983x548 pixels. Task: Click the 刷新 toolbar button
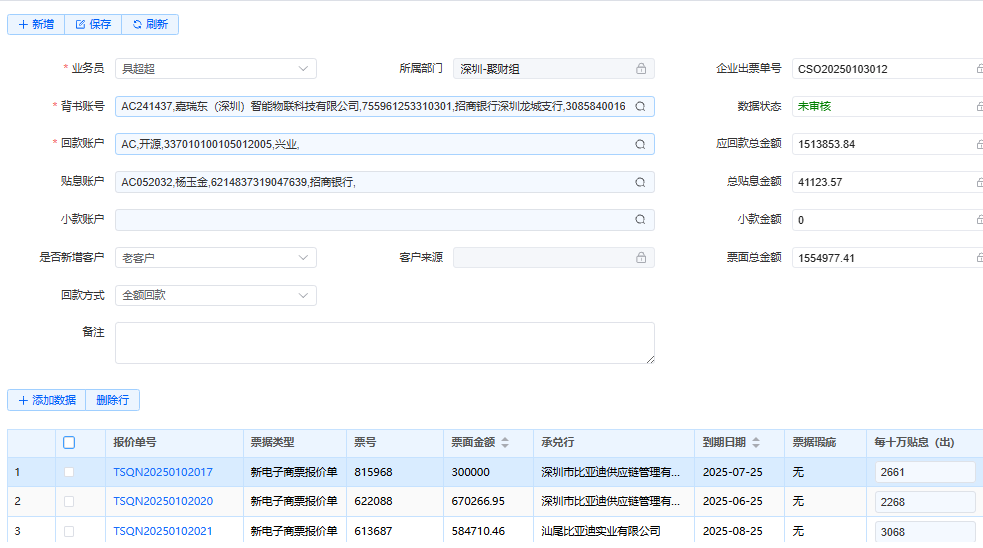coord(150,24)
